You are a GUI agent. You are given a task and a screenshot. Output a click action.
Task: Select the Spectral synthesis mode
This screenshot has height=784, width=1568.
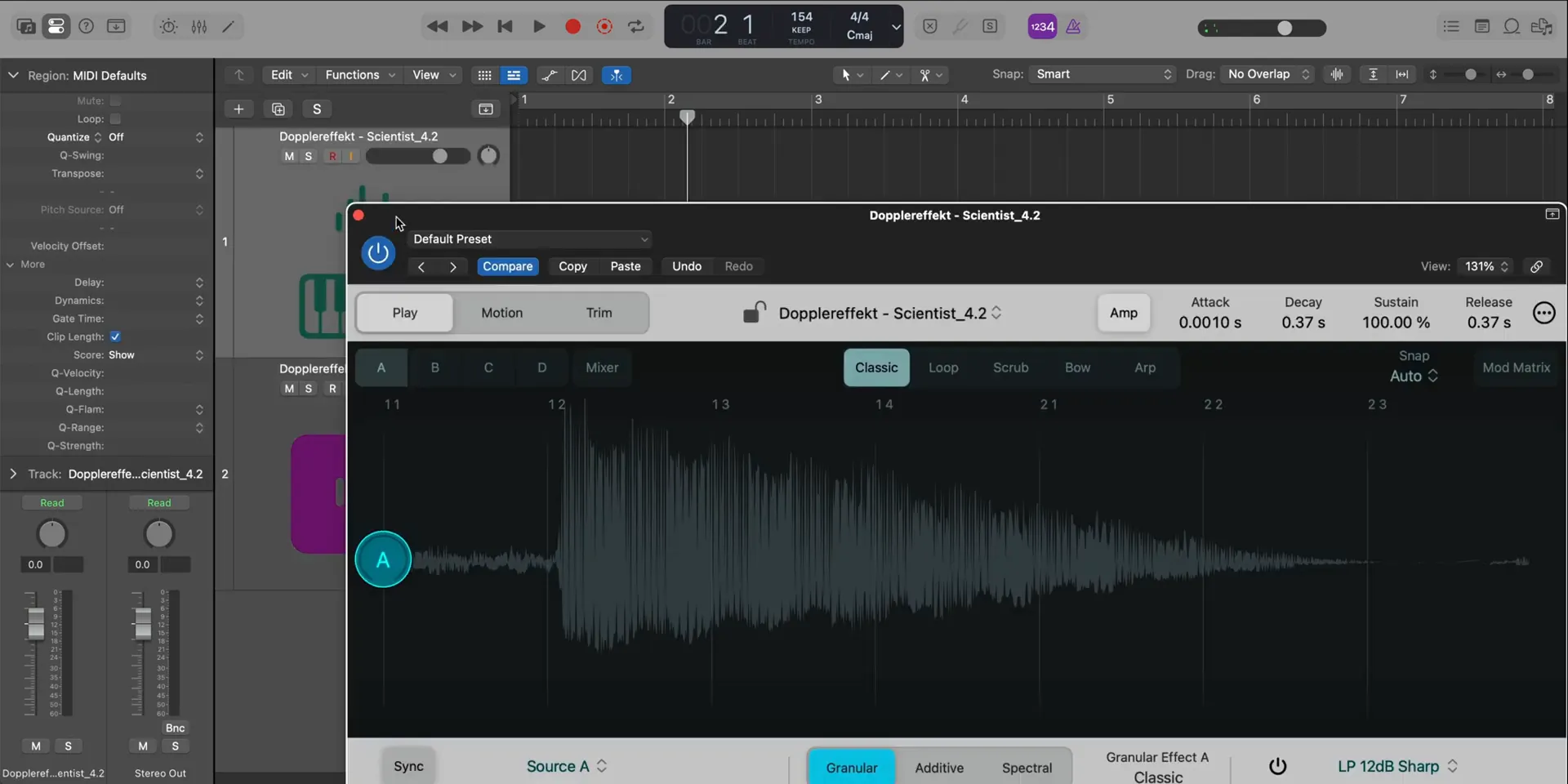(1027, 768)
